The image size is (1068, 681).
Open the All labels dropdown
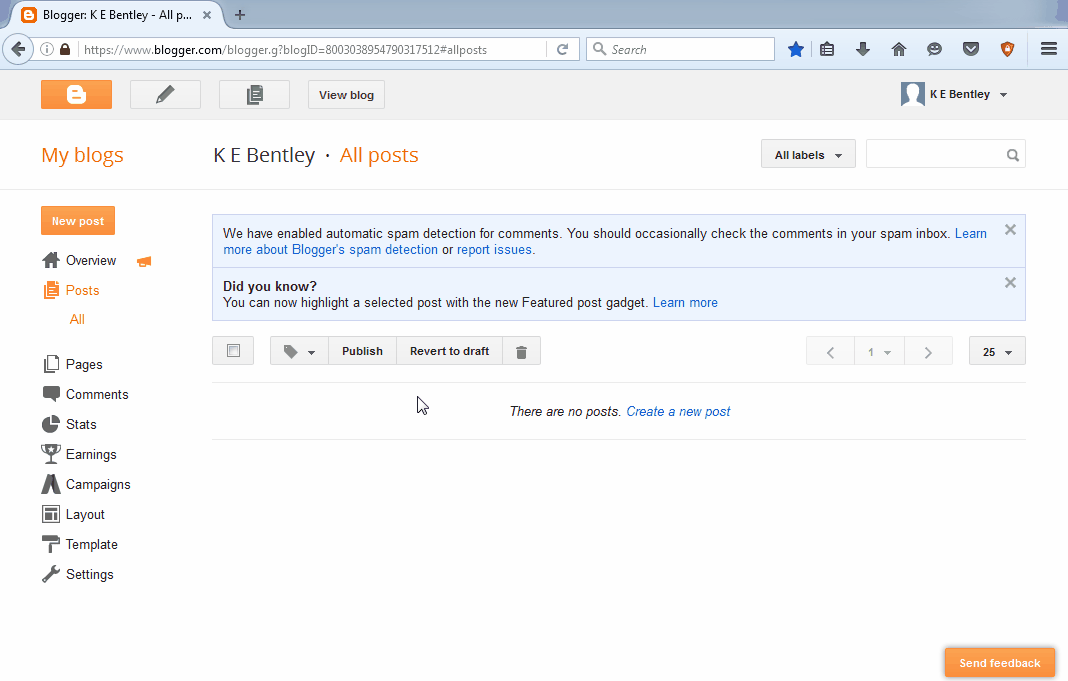pos(808,153)
